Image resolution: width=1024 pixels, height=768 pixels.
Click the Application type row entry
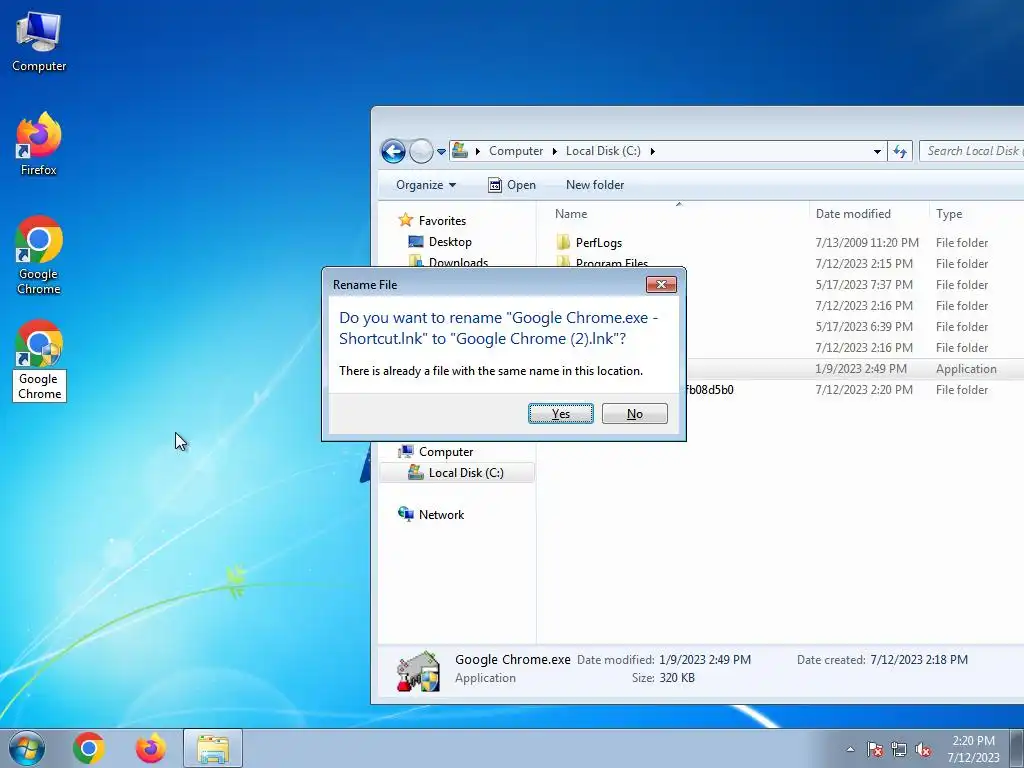pos(966,369)
